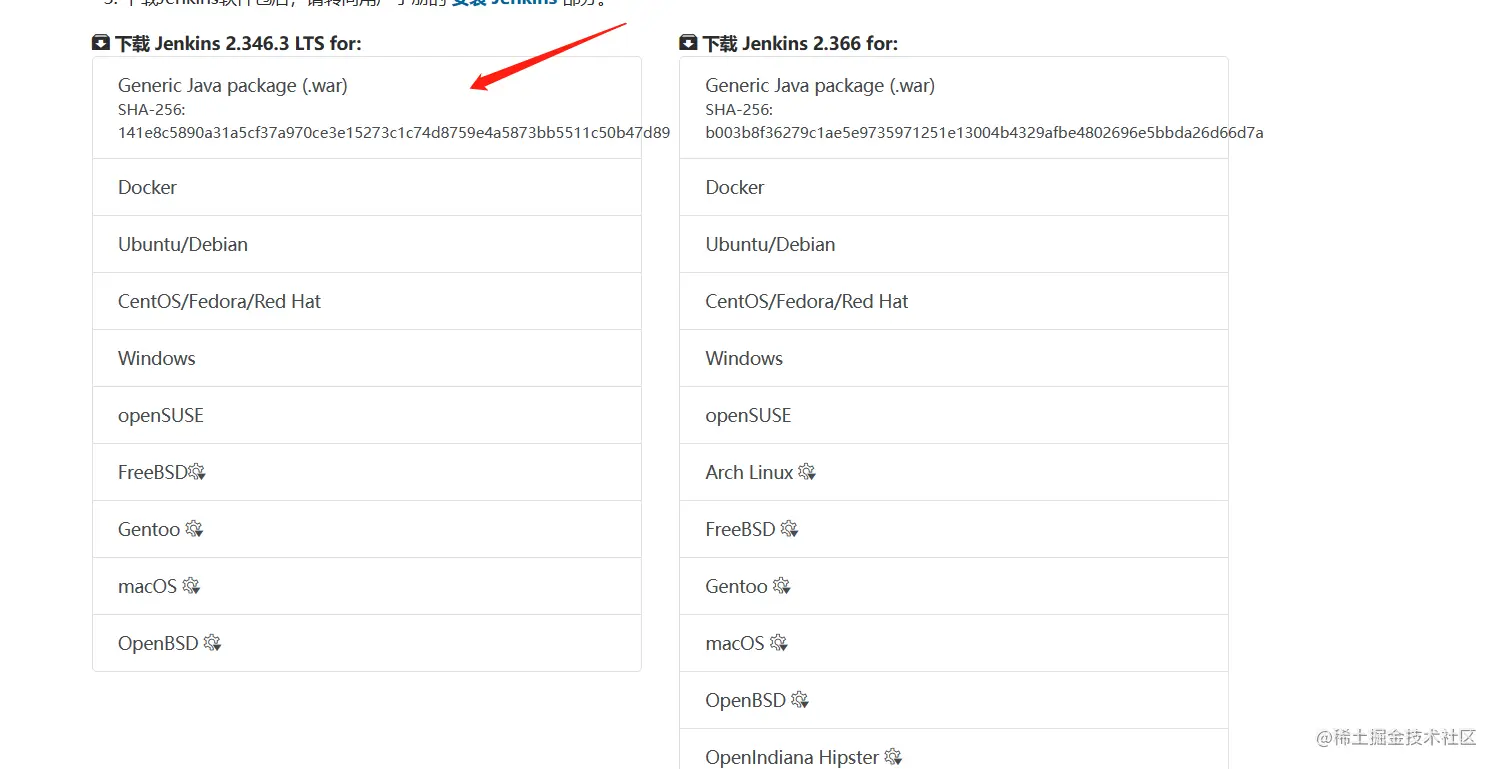Click OpenIndiana Hipster third-party icon
Screen dimensions: 1498x769
tap(893, 757)
